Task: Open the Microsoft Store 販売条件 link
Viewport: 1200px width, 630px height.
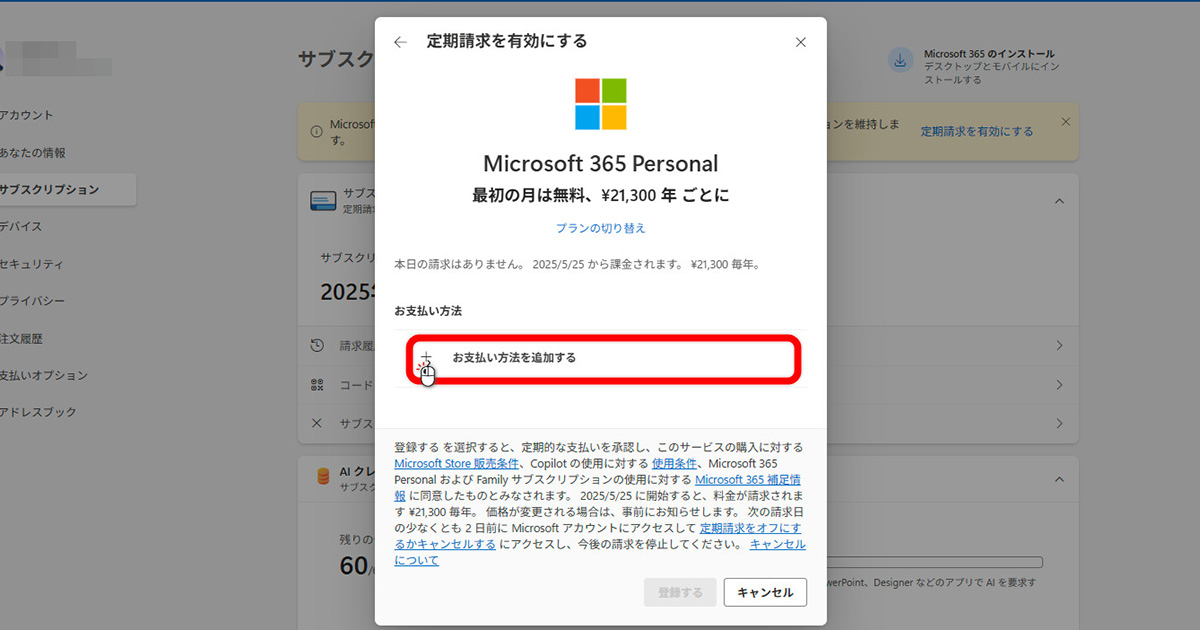Action: 457,464
